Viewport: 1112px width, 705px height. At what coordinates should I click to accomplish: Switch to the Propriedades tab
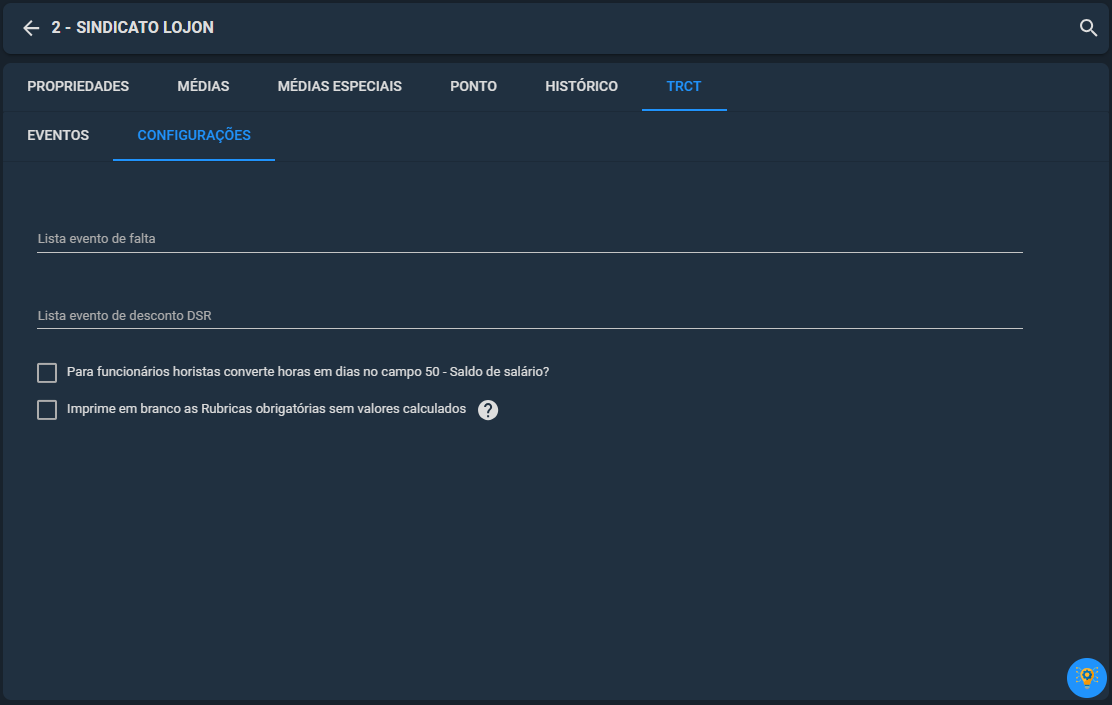point(78,87)
